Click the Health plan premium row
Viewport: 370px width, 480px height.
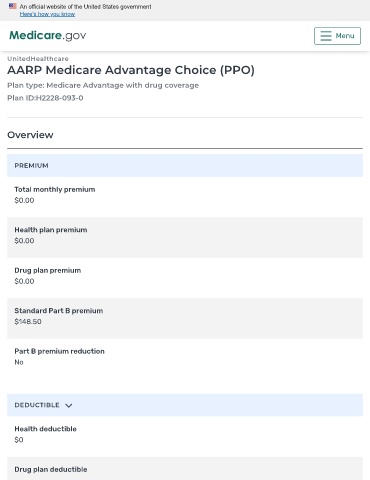click(x=185, y=237)
